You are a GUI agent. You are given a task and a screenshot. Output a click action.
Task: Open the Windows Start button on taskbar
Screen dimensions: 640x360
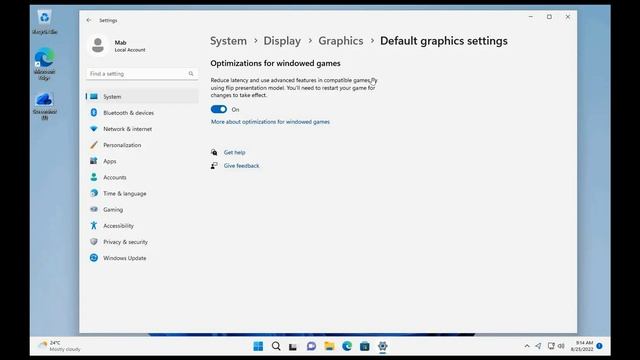(x=258, y=346)
